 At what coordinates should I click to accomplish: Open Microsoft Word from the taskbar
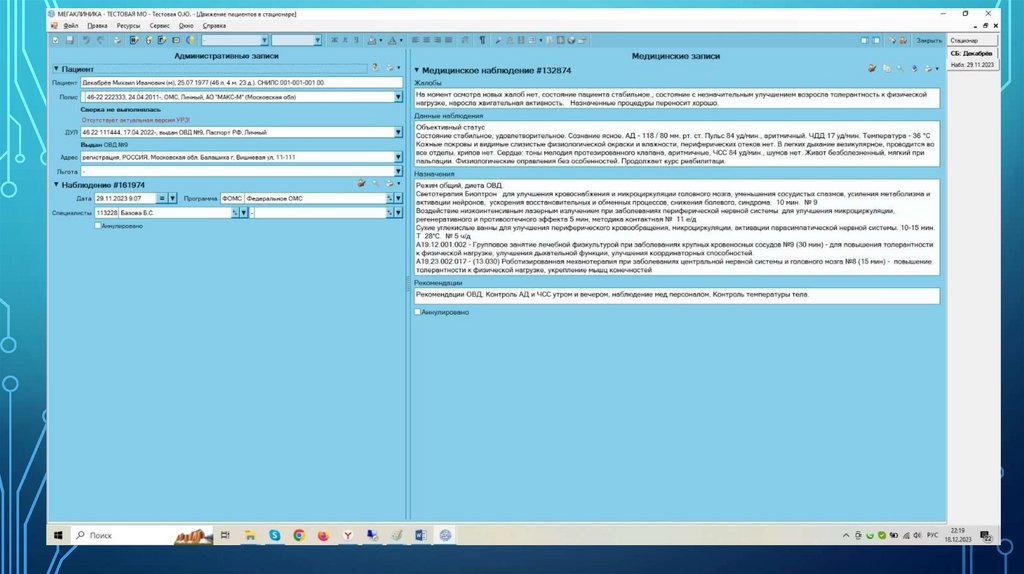[x=420, y=536]
